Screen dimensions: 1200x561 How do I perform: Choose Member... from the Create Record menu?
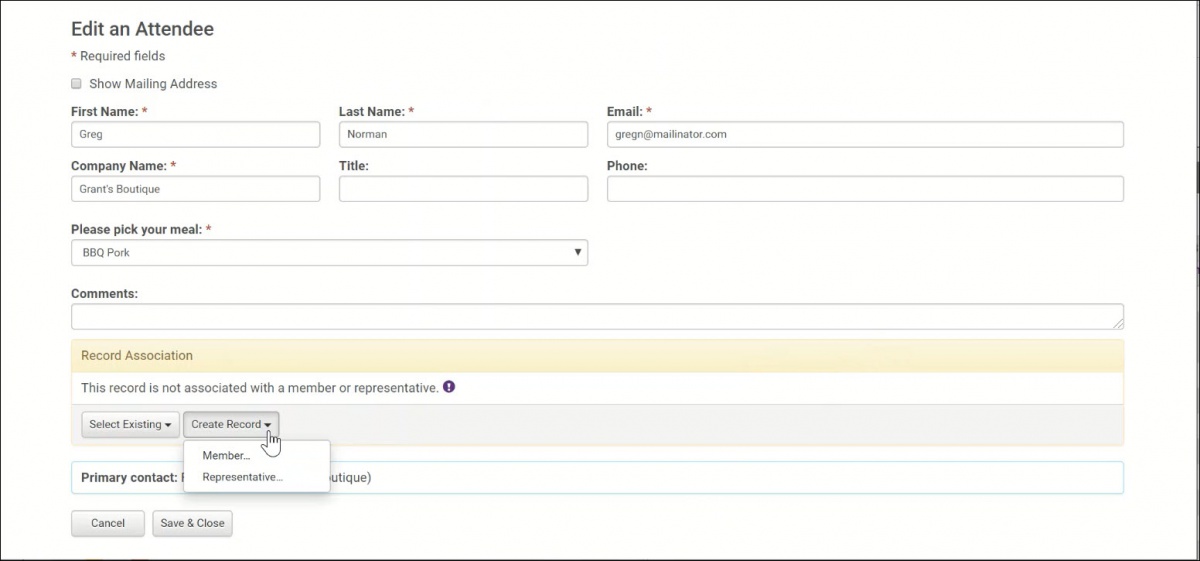[x=226, y=455]
